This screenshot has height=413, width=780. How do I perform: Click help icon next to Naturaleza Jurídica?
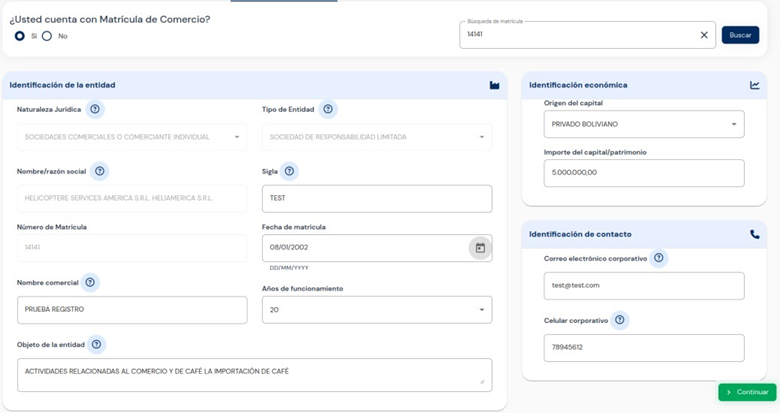pos(95,109)
